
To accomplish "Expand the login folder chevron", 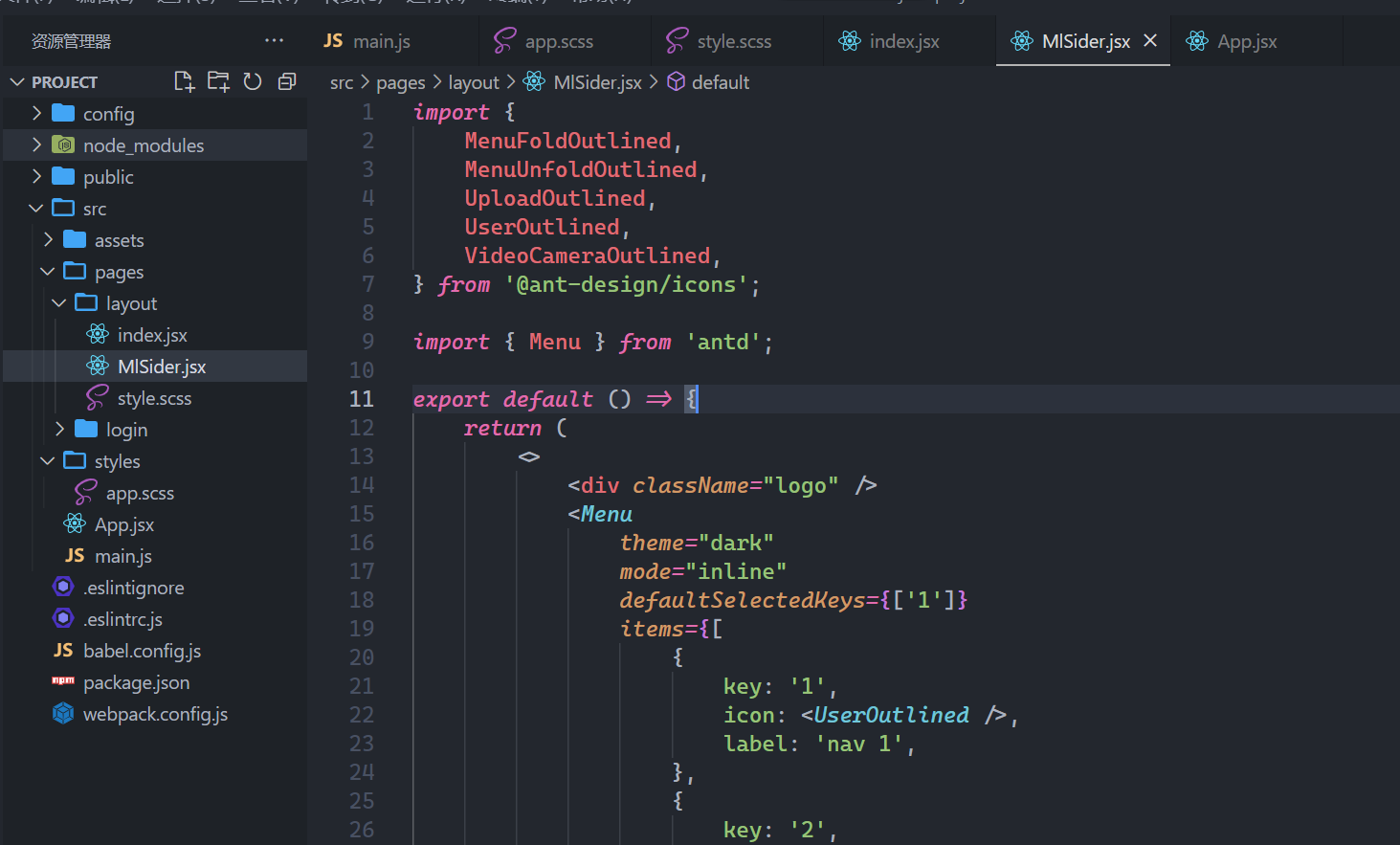I will pyautogui.click(x=59, y=429).
